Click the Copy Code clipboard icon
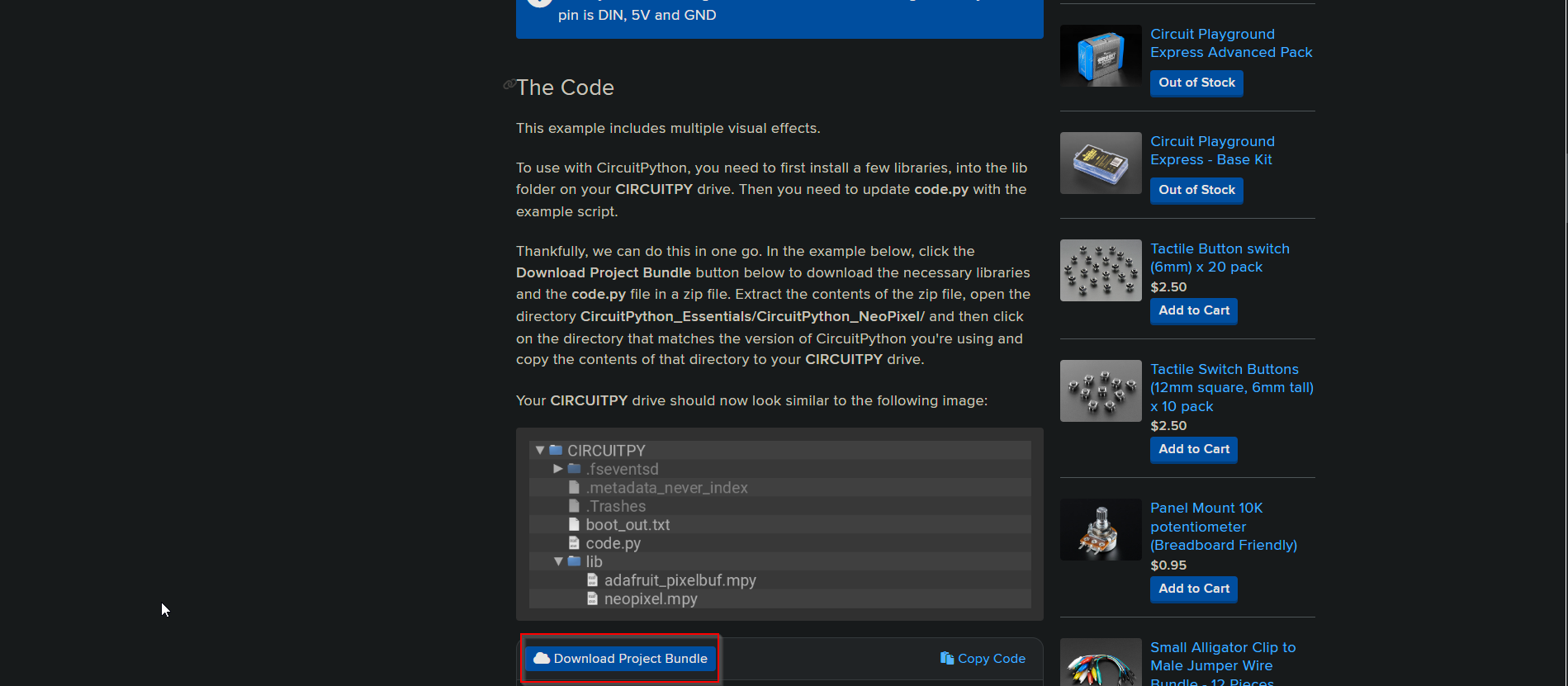This screenshot has height=686, width=1568. coord(946,658)
